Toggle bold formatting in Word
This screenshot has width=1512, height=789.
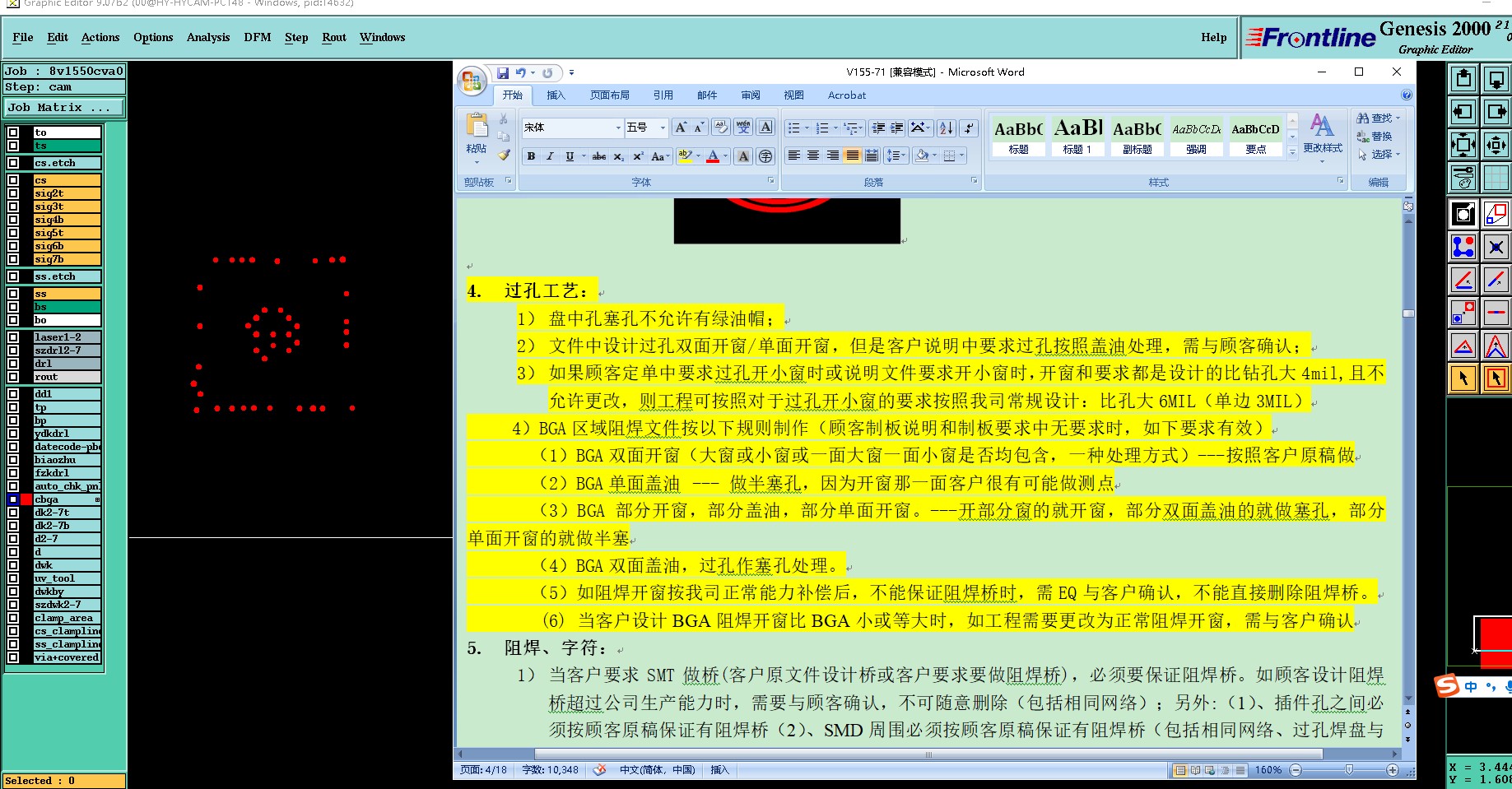tap(531, 156)
